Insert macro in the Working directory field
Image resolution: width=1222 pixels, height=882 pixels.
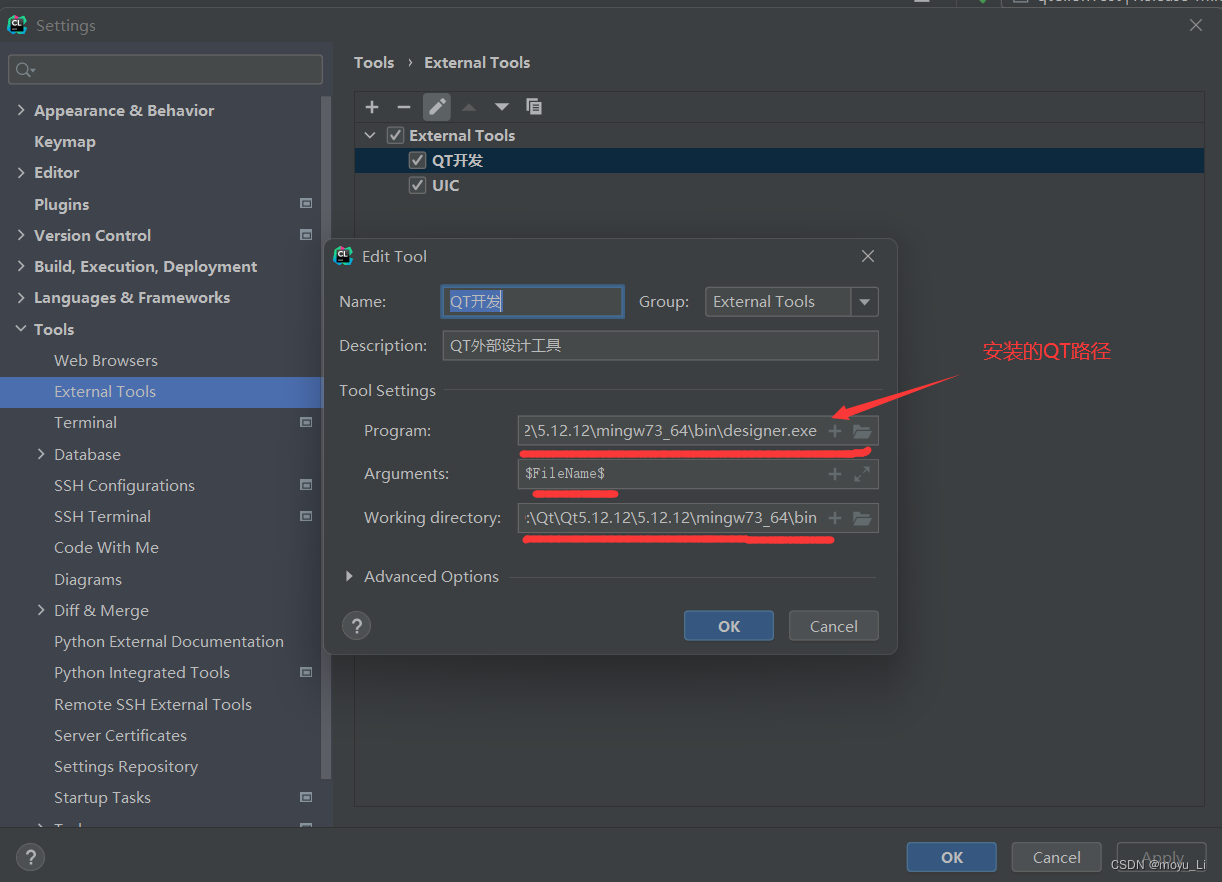tap(835, 518)
